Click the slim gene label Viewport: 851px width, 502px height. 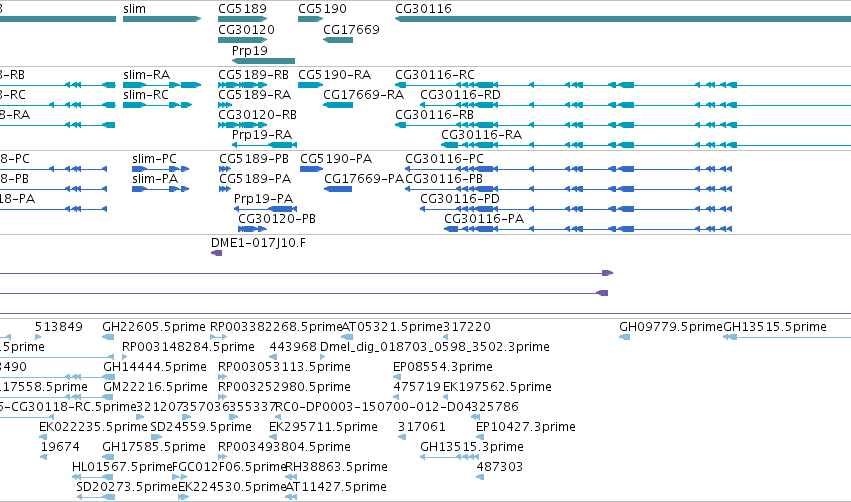[134, 9]
